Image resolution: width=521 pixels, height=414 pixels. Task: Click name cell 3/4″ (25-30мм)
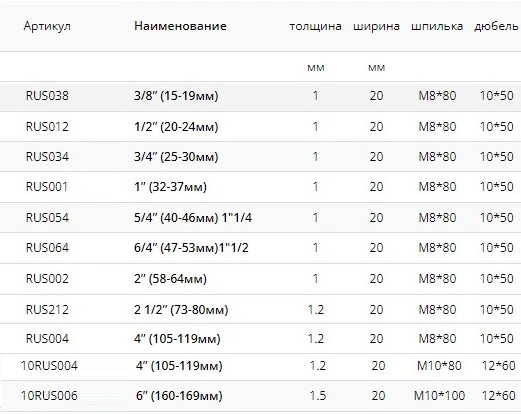point(176,157)
